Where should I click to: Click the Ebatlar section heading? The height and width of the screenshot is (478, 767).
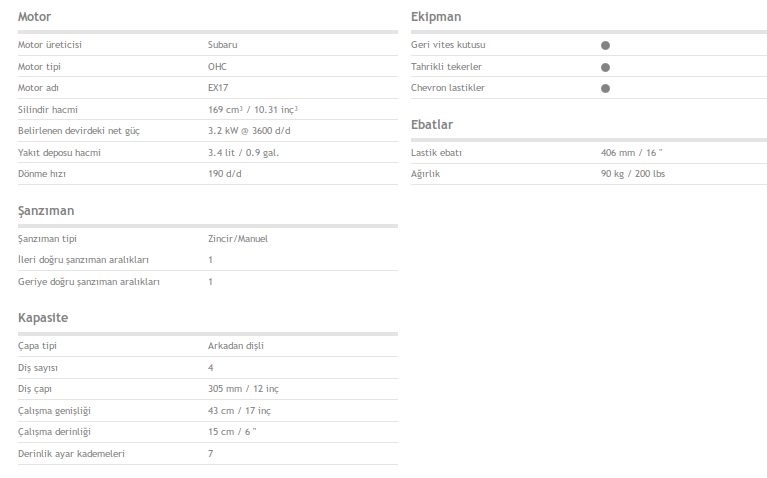pos(432,125)
